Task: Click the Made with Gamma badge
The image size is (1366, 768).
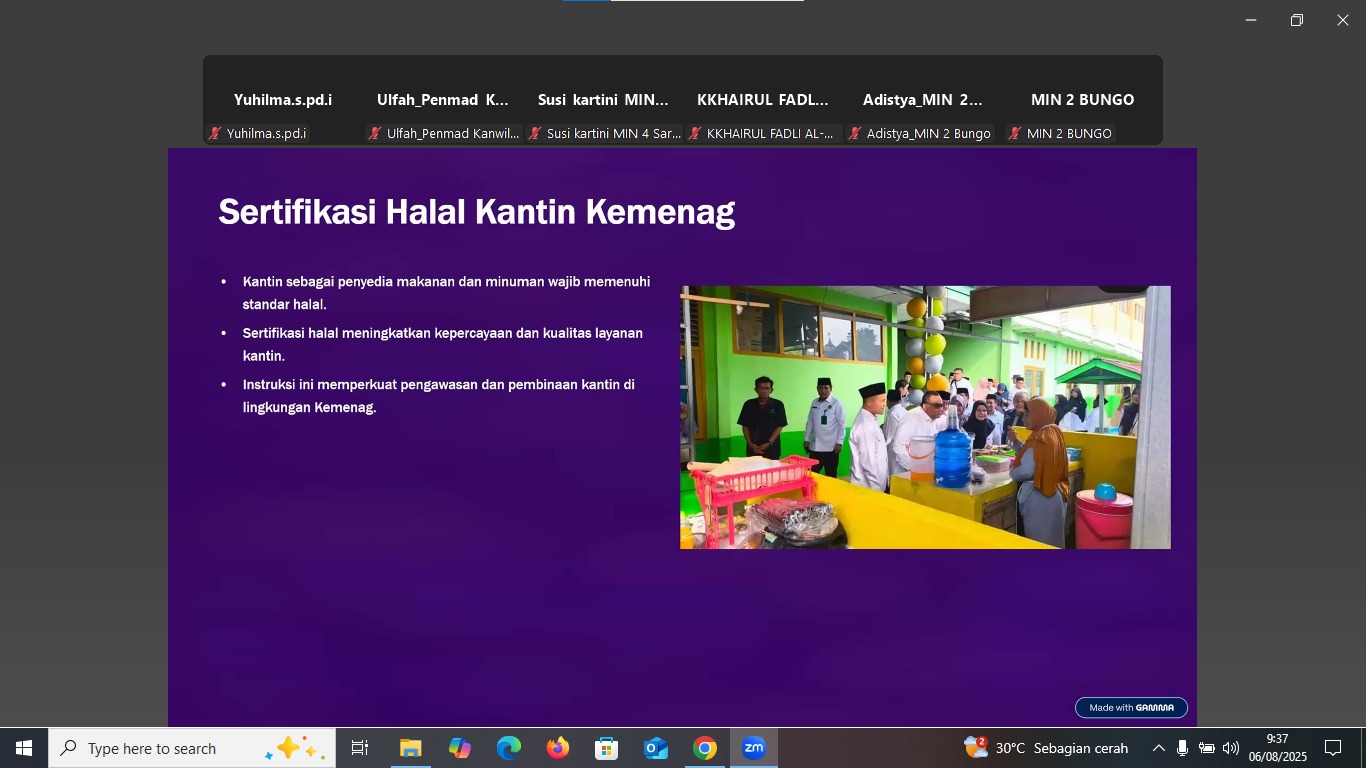Action: pyautogui.click(x=1131, y=707)
